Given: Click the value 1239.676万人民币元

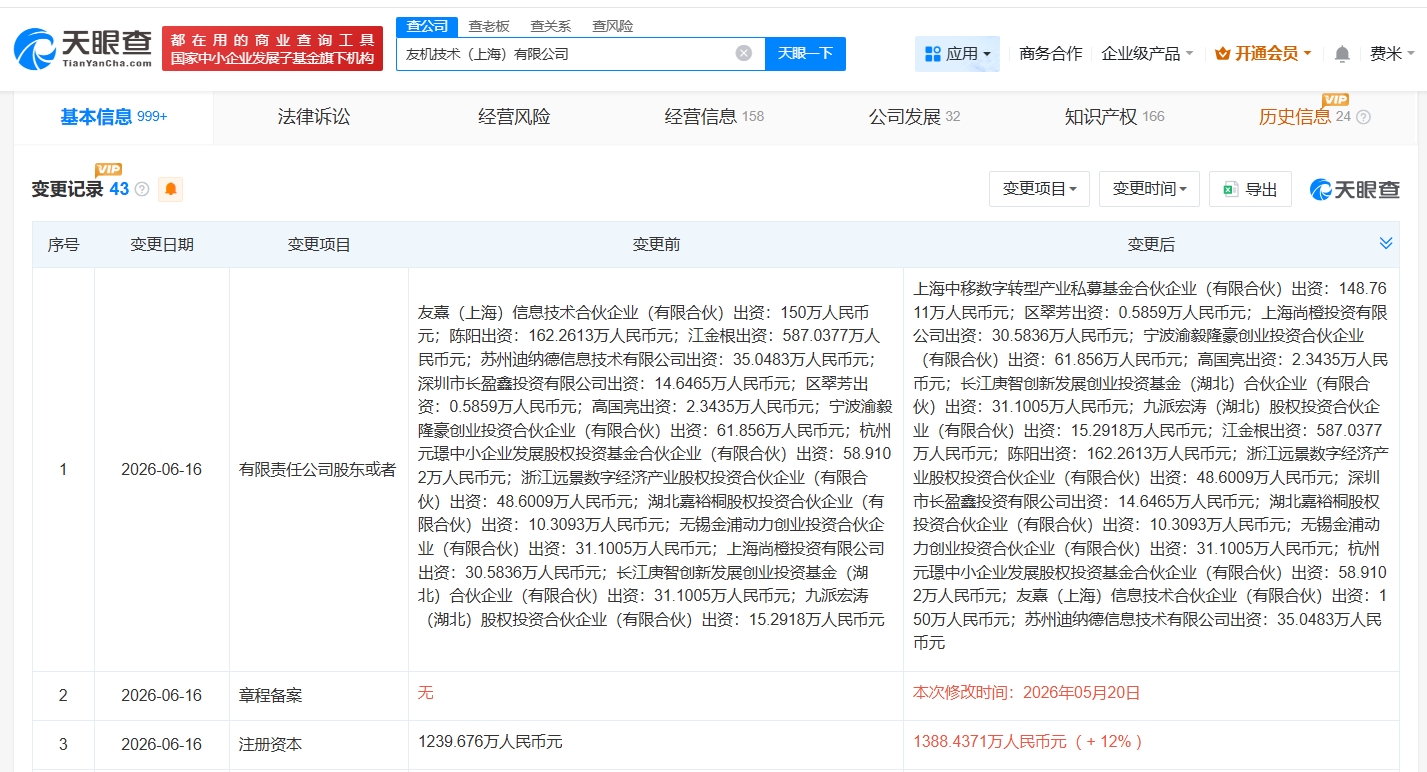Looking at the screenshot, I should point(490,742).
